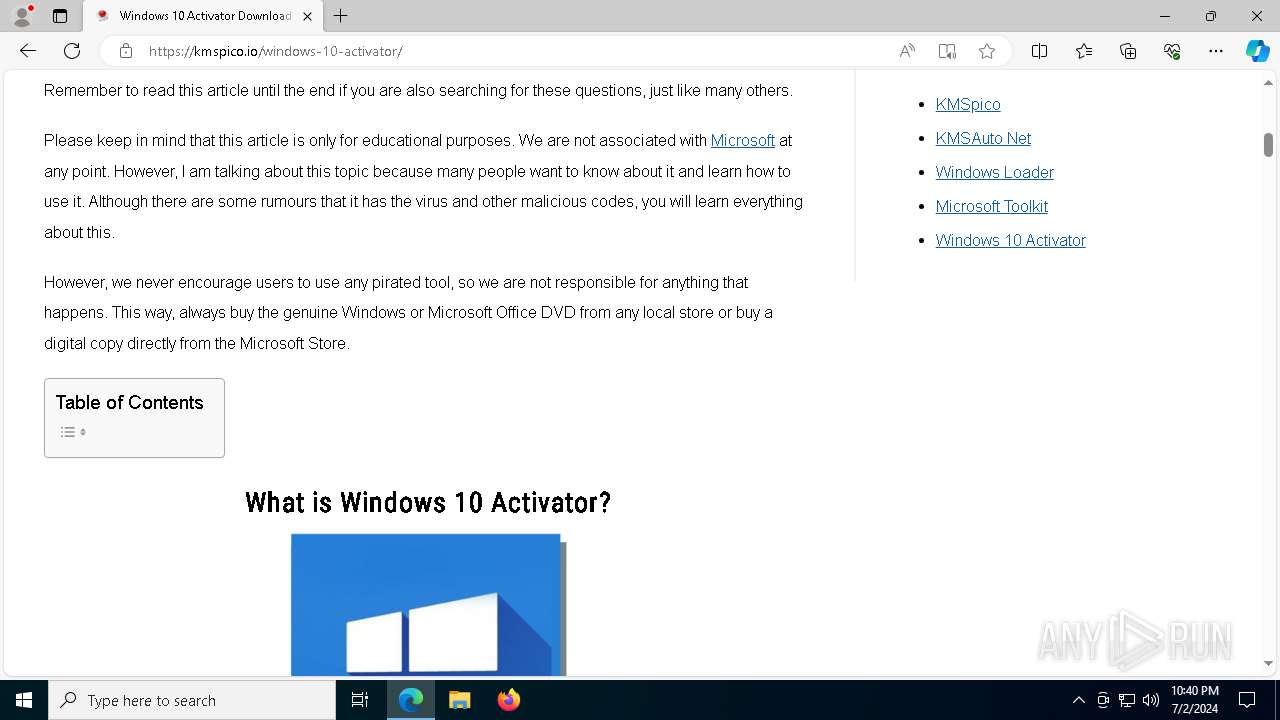
Task: Reload the current page
Action: click(72, 51)
